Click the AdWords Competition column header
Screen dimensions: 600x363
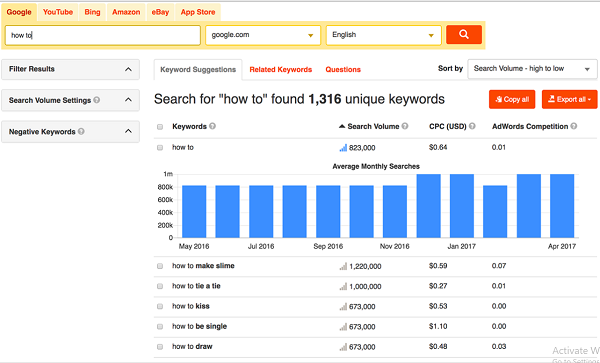tap(530, 127)
